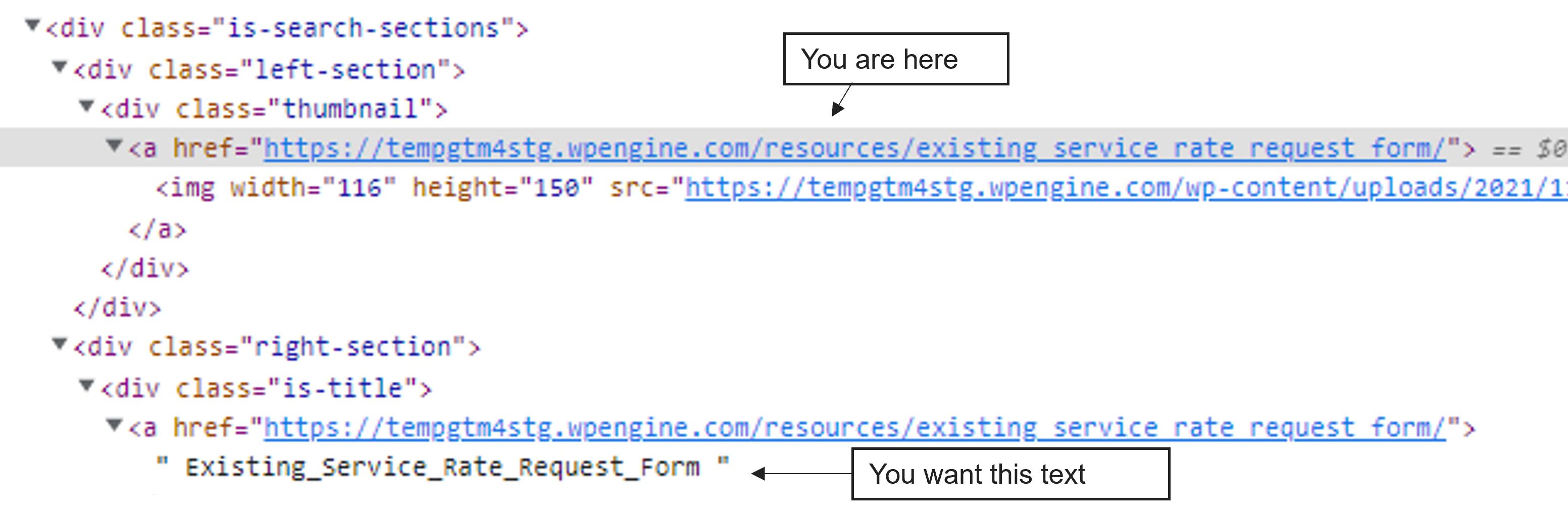The image size is (1568, 507).
Task: Open the img src wp-content URL
Action: pyautogui.click(x=1126, y=188)
